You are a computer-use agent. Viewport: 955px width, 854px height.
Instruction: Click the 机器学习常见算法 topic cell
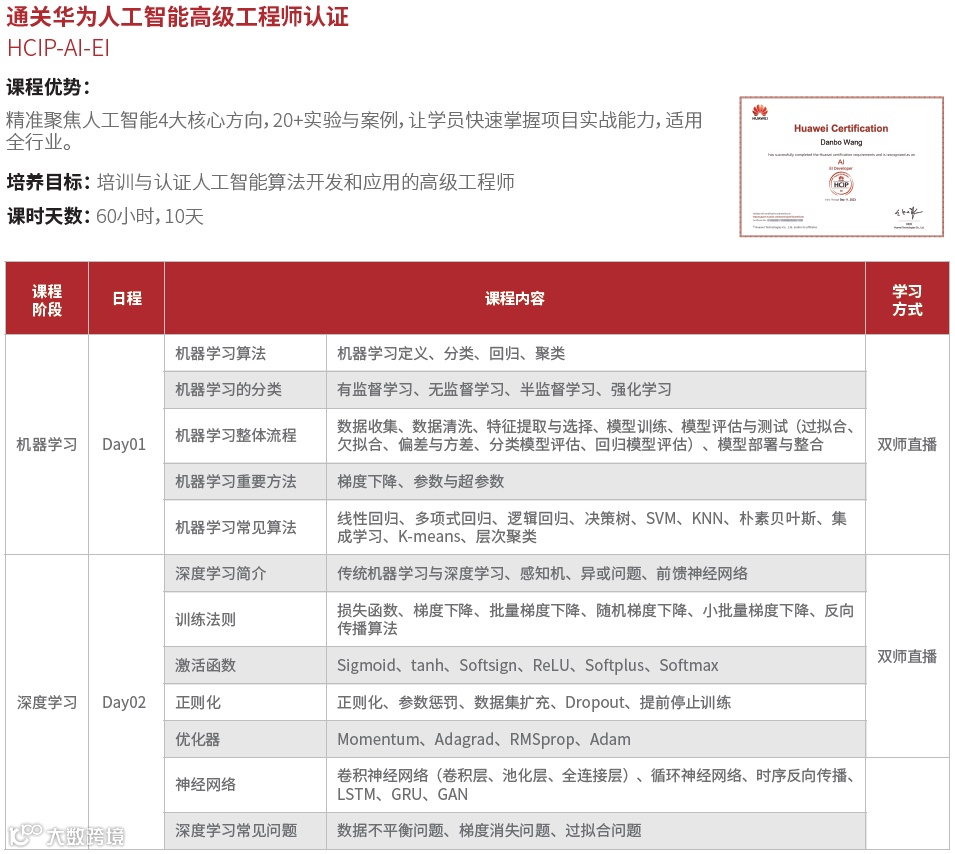[245, 528]
